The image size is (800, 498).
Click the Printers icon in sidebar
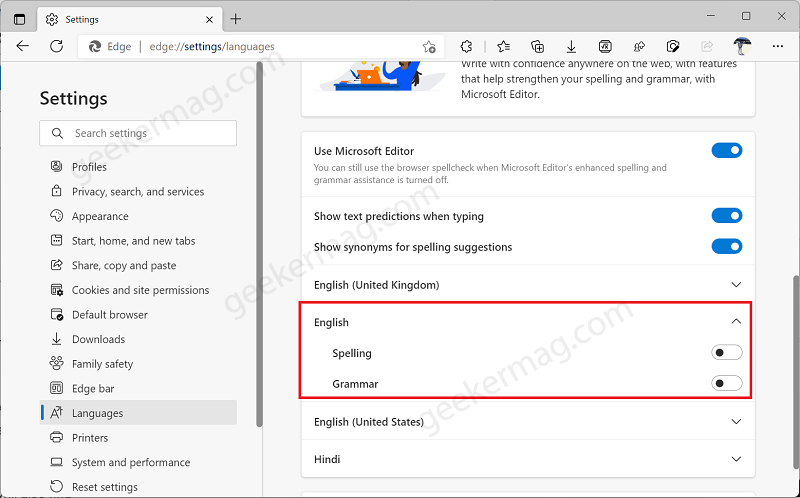(56, 437)
